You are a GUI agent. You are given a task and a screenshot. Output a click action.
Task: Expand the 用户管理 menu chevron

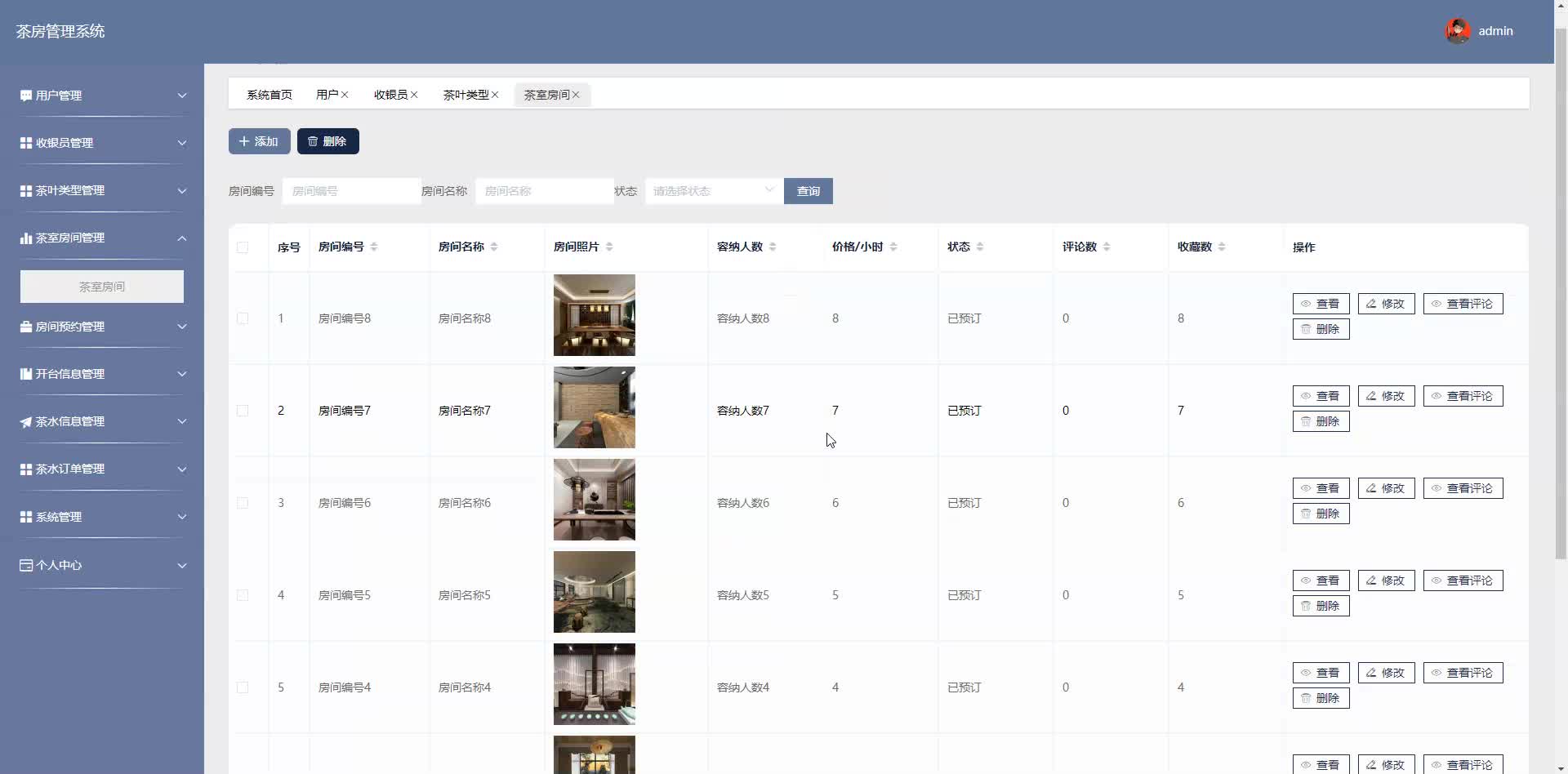click(182, 96)
